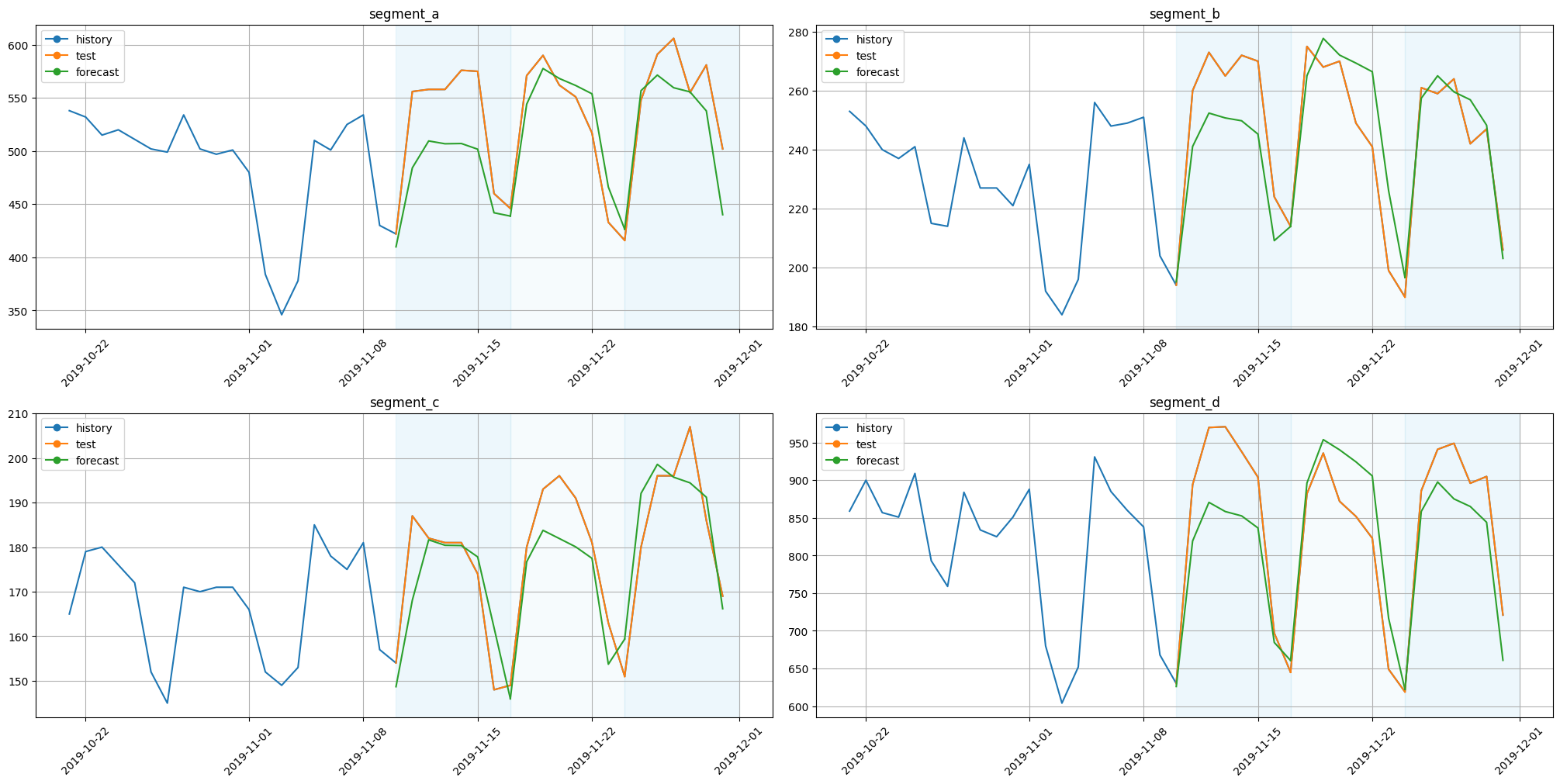
Task: Click y-axis label 600 in segment_a
Action: coord(19,45)
